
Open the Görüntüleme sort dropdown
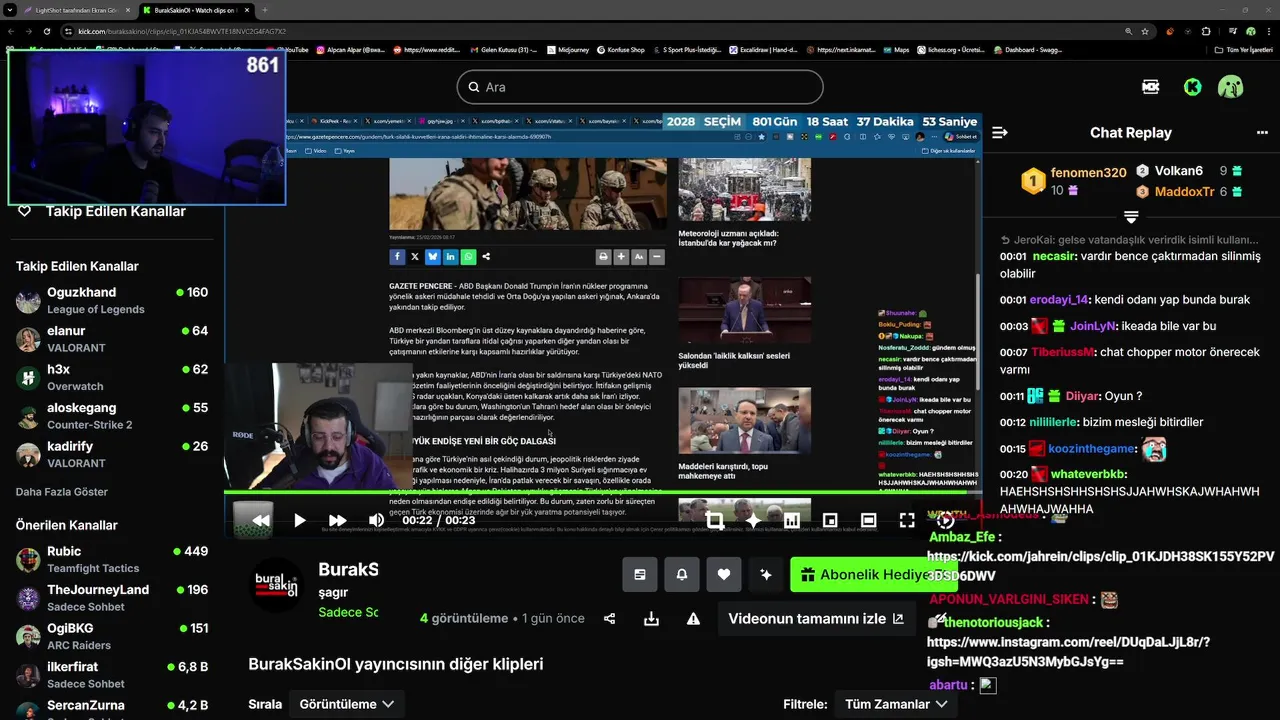pyautogui.click(x=346, y=704)
